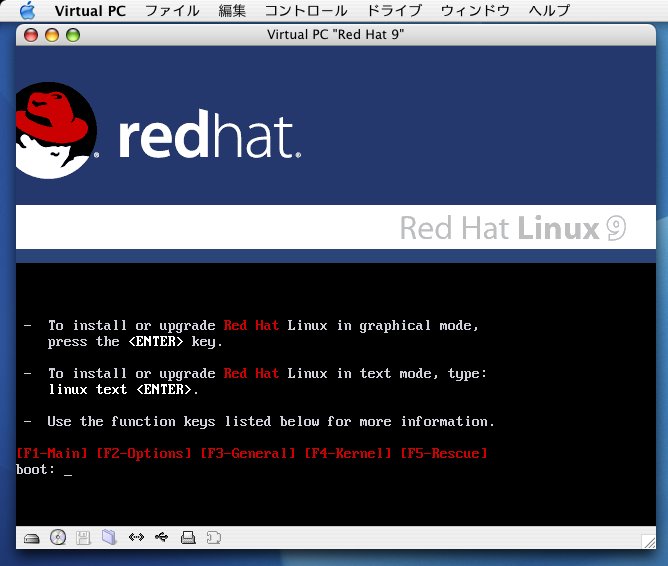
Task: Click the "linux text <ENTER>." line
Action: coord(123,389)
